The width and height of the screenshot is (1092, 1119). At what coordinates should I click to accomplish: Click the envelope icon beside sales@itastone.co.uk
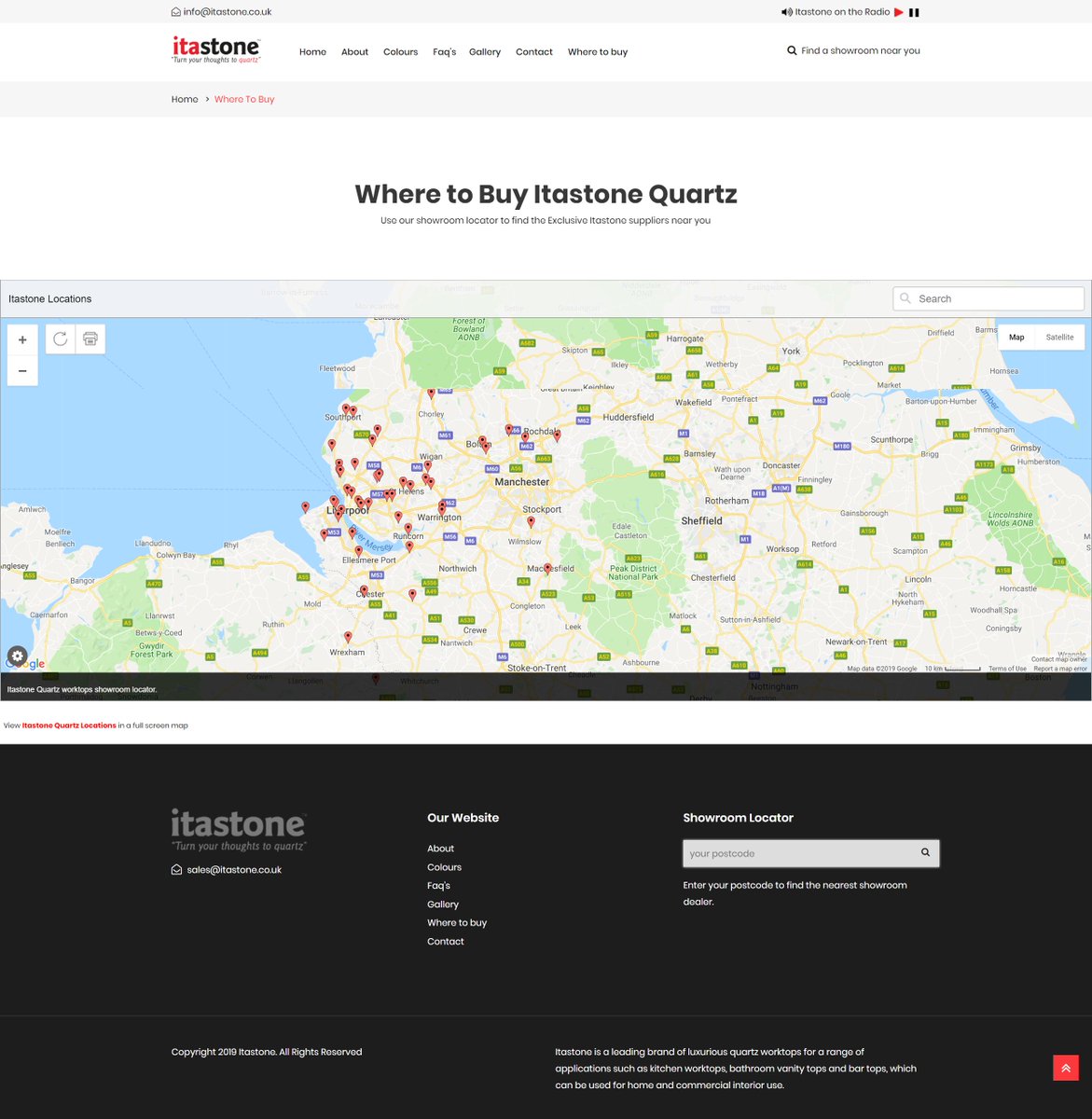click(x=176, y=870)
